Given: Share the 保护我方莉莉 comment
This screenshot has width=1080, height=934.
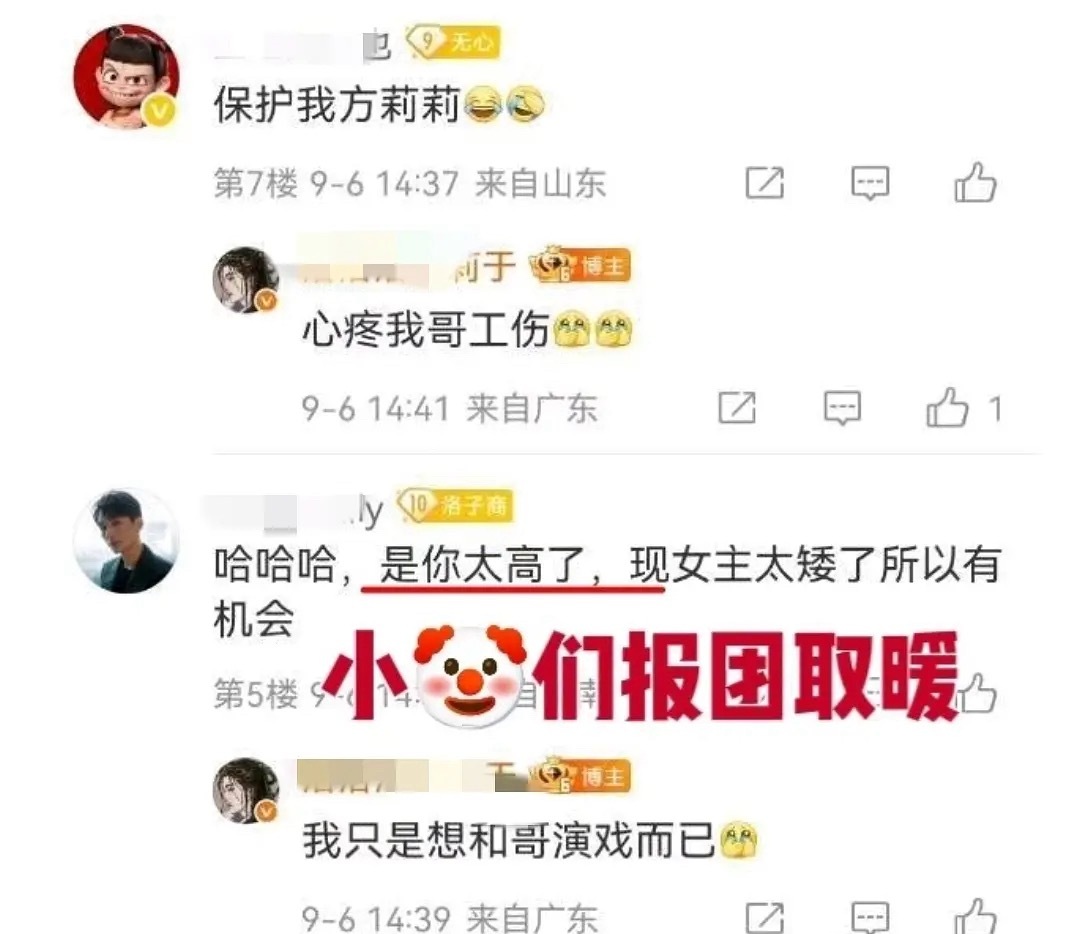Looking at the screenshot, I should 765,183.
